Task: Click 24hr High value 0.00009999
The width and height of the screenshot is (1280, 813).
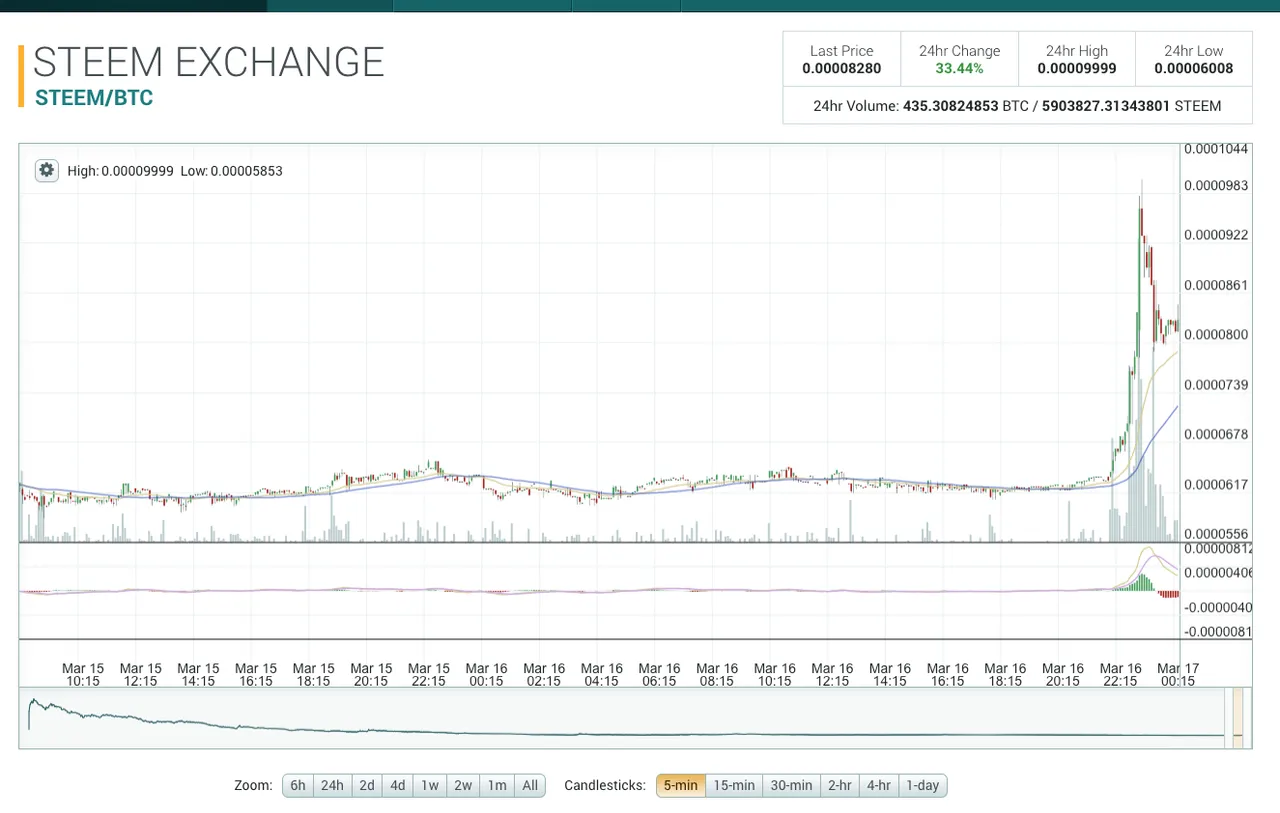Action: click(x=1077, y=69)
